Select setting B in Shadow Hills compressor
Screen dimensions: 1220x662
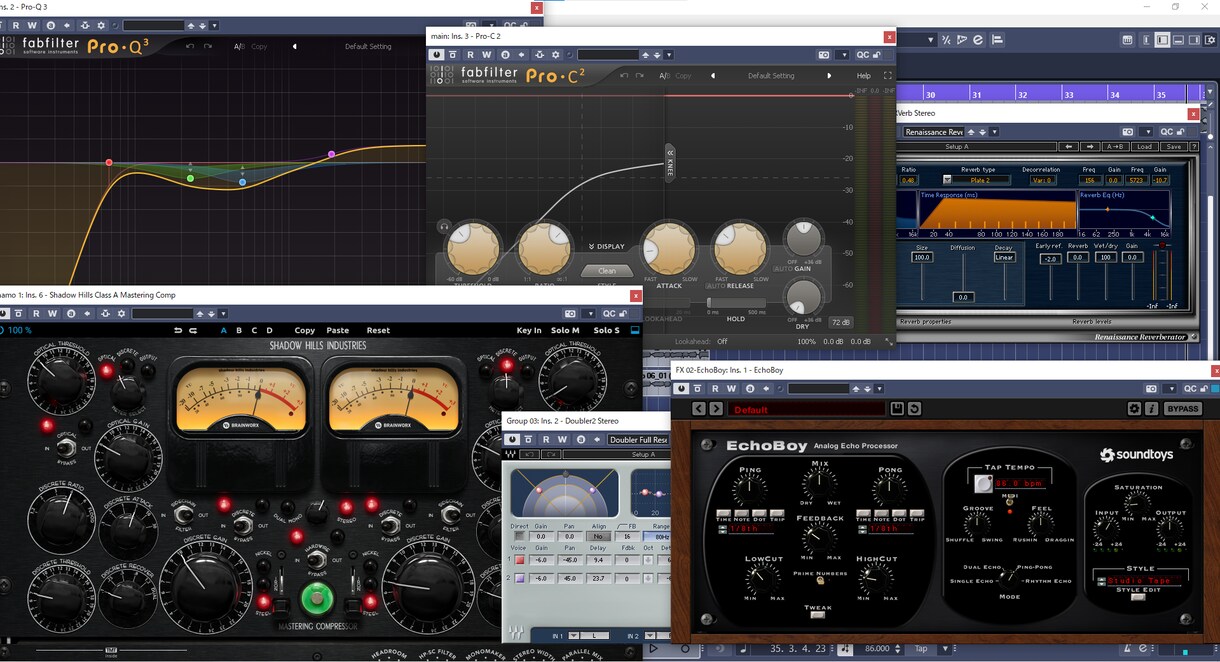239,330
